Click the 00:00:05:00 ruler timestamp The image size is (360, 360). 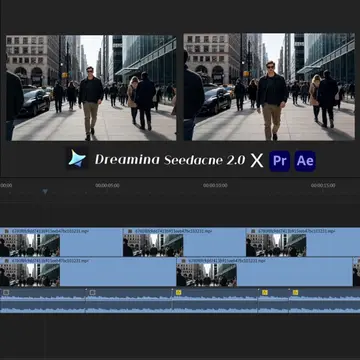pos(107,186)
